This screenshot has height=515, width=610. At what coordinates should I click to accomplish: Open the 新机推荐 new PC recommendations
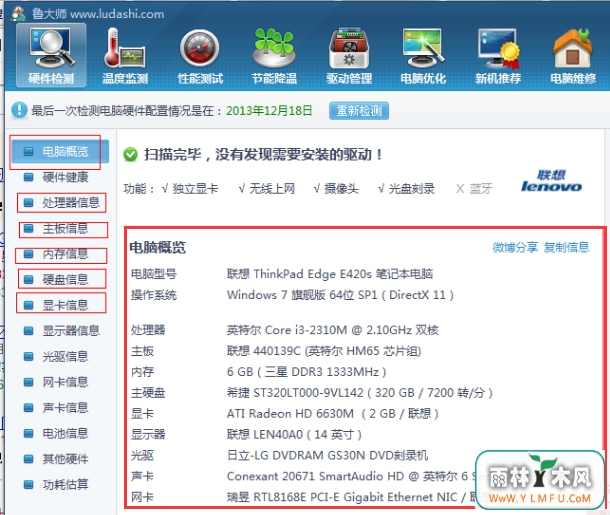click(x=498, y=55)
